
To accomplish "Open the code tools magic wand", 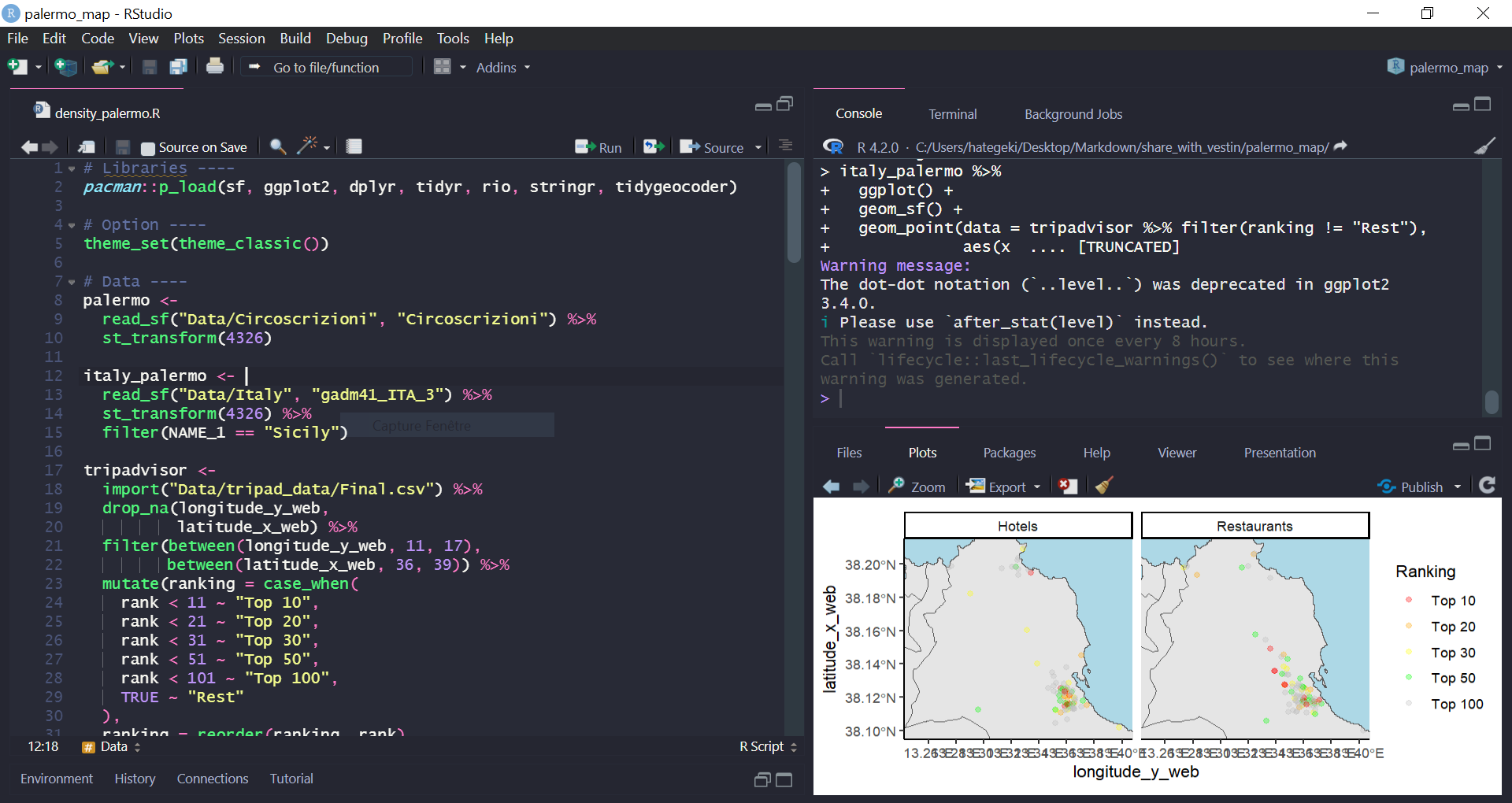I will pos(307,146).
